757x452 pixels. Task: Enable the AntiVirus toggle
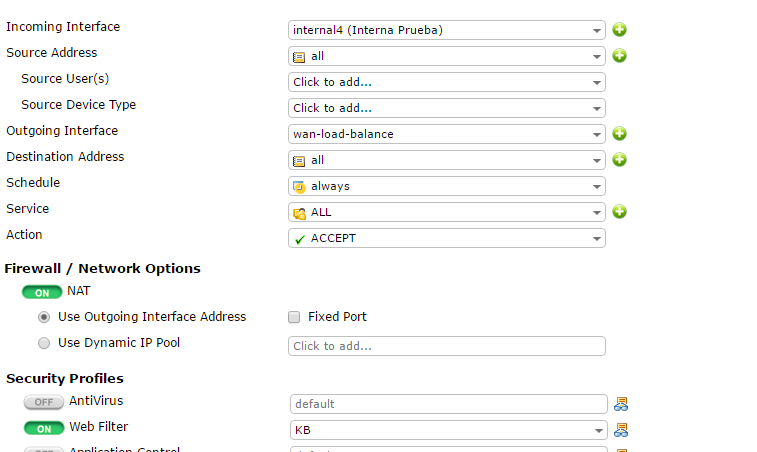pos(43,402)
